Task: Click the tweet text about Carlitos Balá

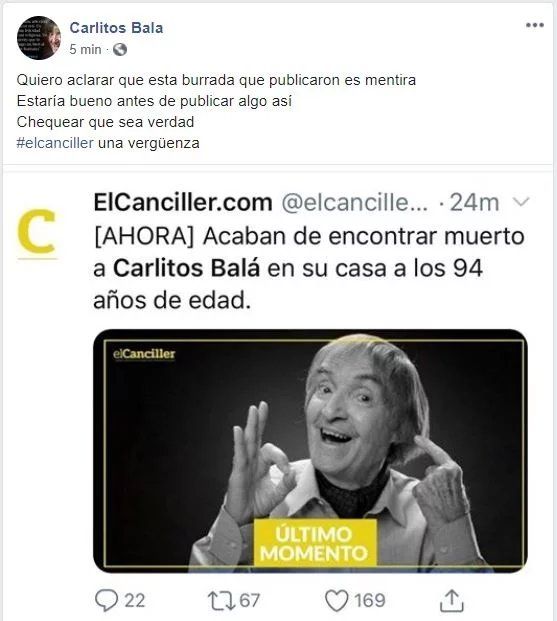Action: [x=309, y=268]
